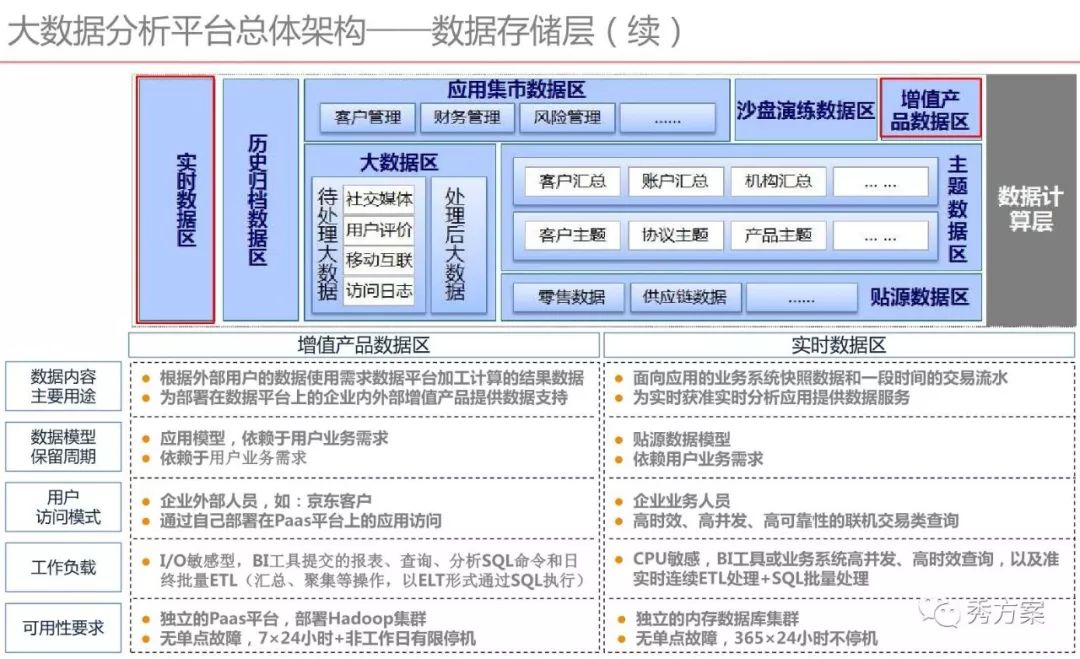Click the line 高时效、高并发、高可靠性的联机交易类查询
Image resolution: width=1080 pixels, height=659 pixels.
(x=796, y=521)
